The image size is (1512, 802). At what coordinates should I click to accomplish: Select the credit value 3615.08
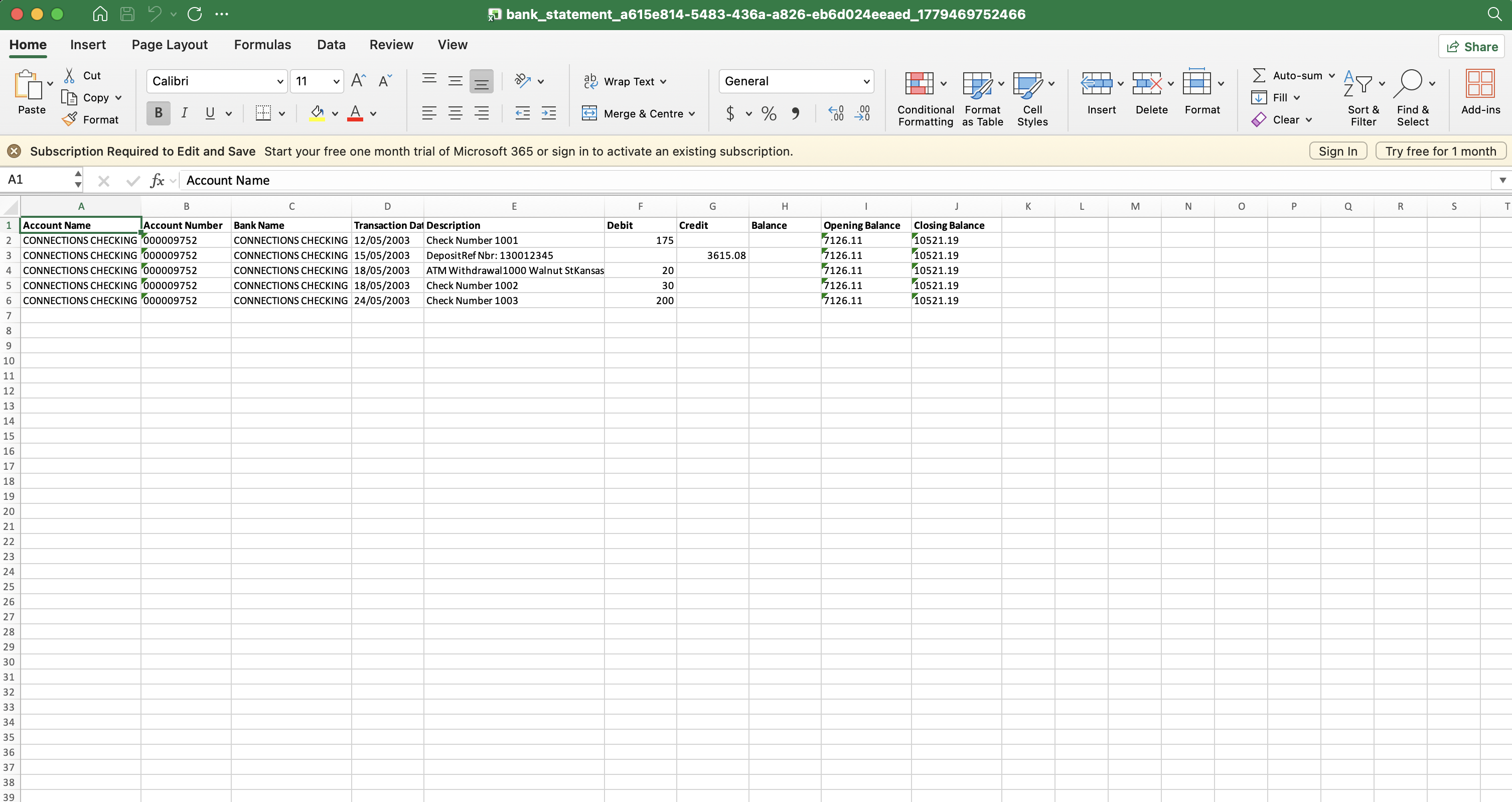click(712, 255)
